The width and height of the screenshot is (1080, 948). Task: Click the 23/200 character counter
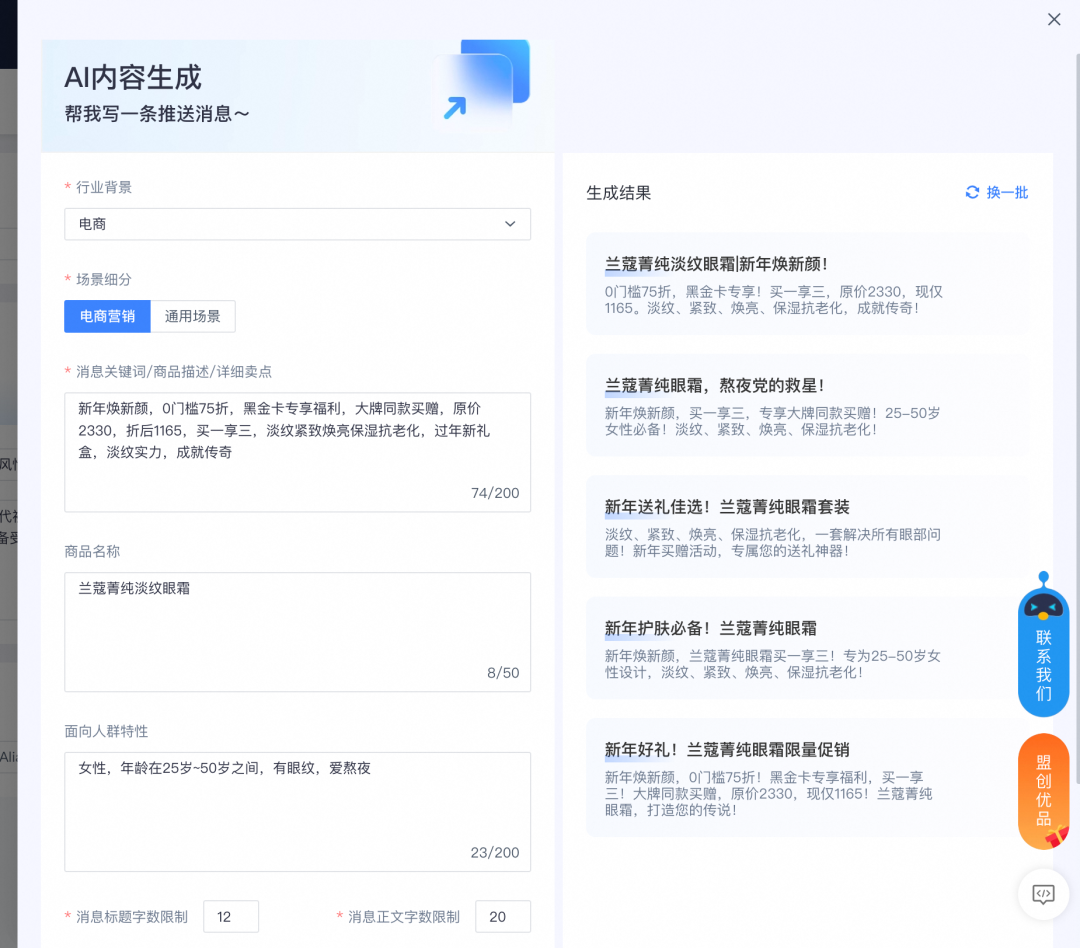pyautogui.click(x=495, y=852)
